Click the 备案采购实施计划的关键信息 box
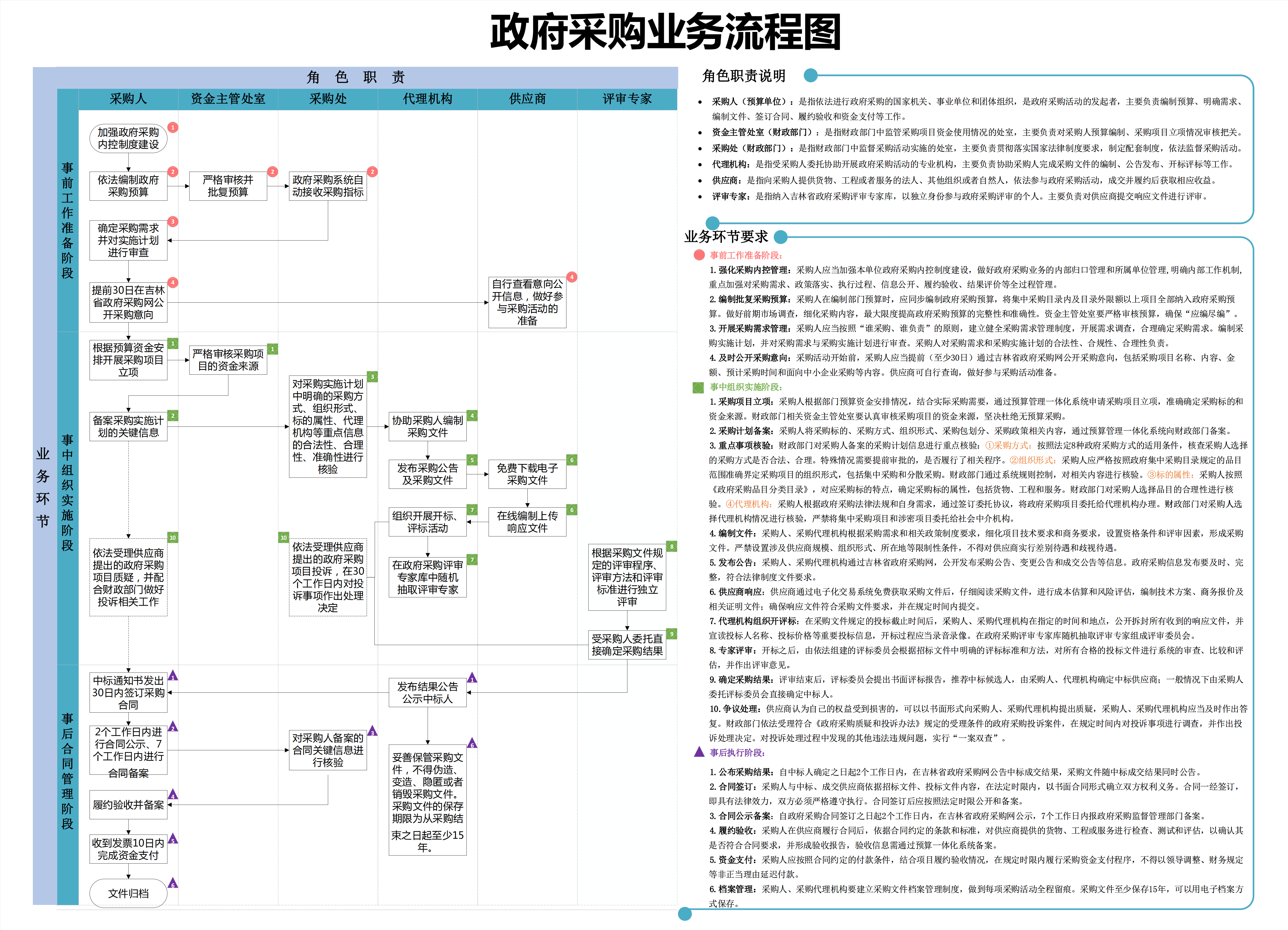Screen dimensions: 1288x930 tap(128, 426)
